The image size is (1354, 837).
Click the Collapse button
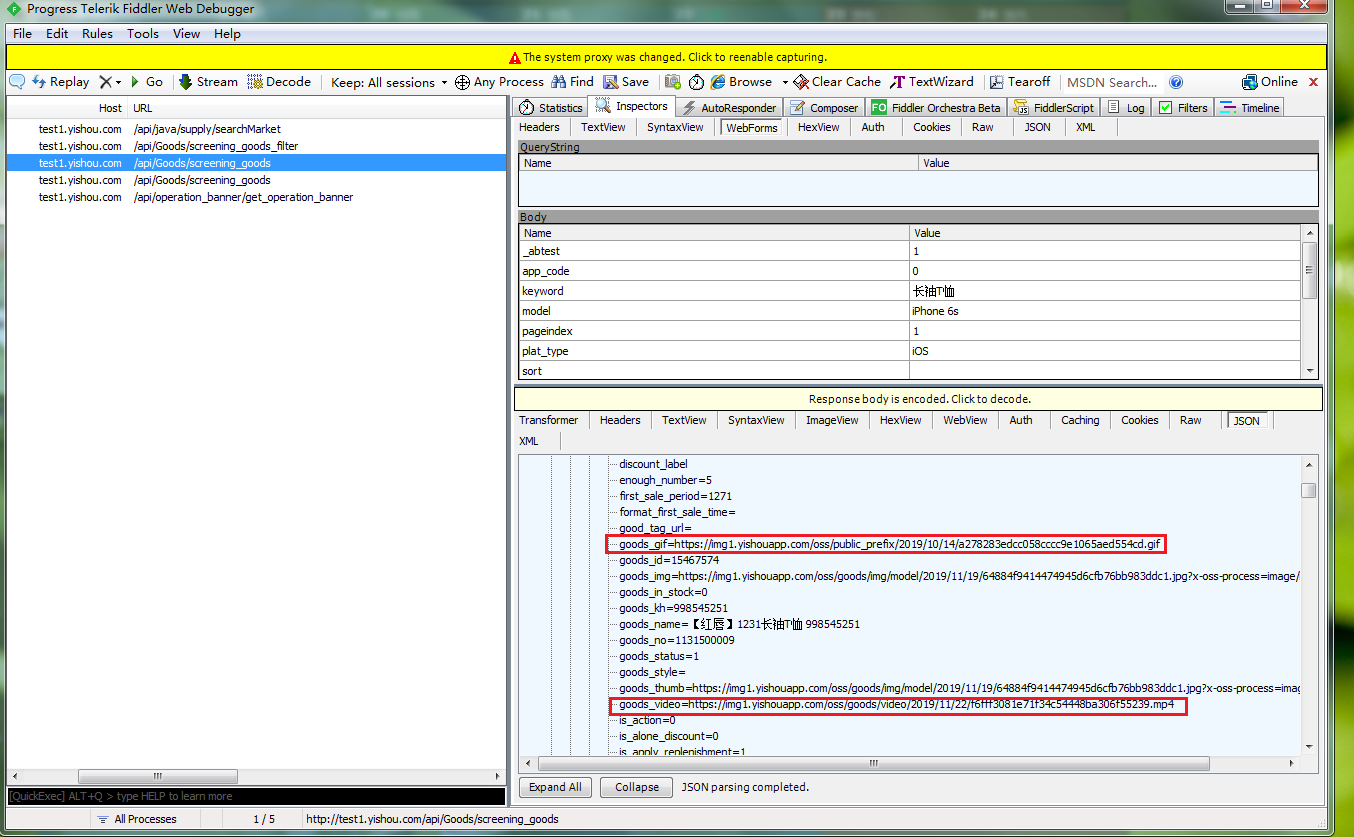tap(637, 787)
